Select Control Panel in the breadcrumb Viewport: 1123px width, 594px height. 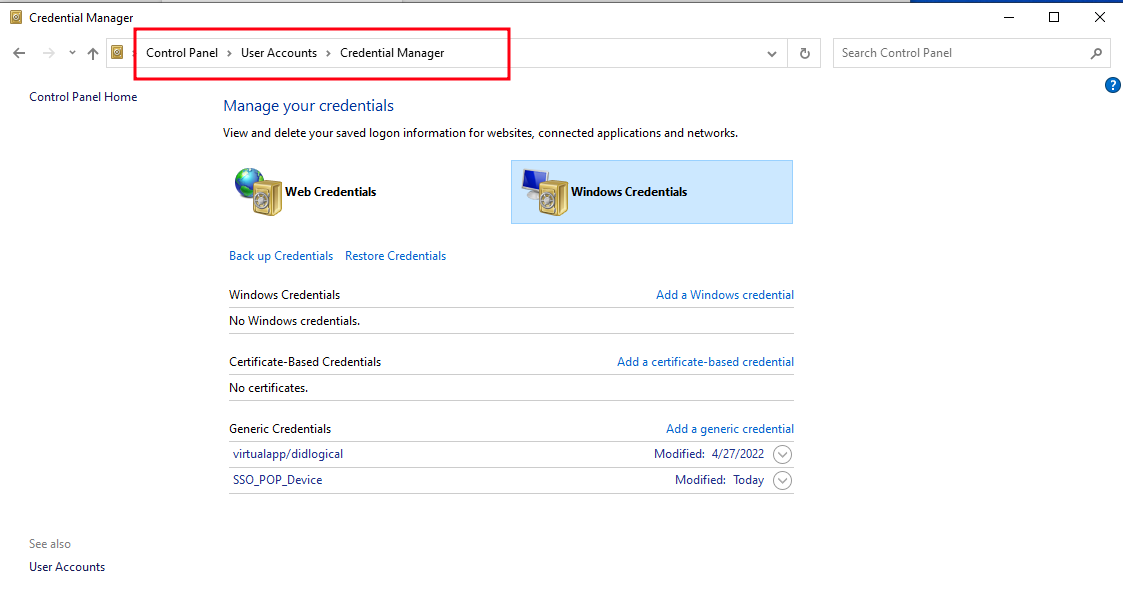tap(181, 52)
